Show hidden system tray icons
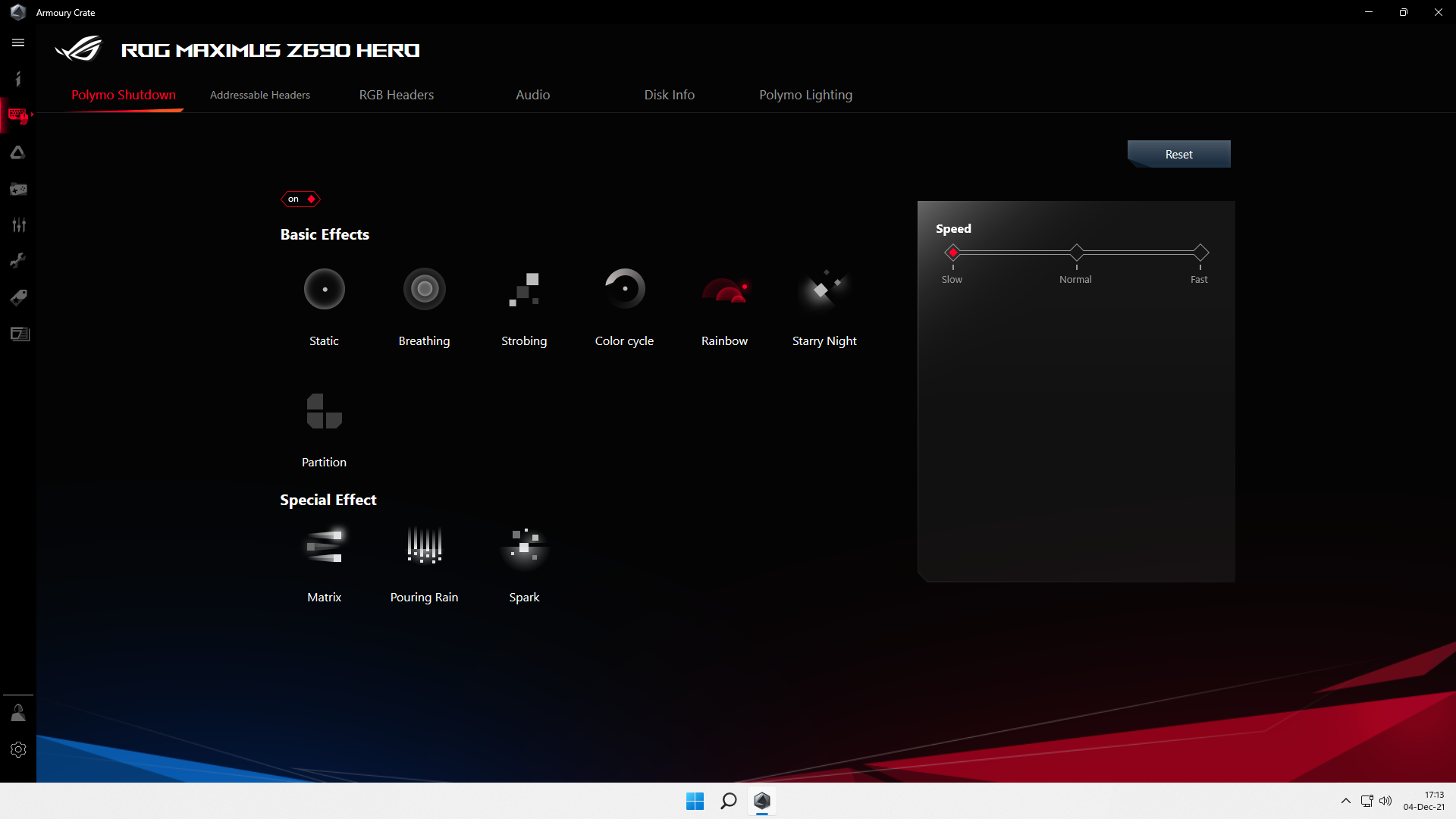The image size is (1456, 819). pyautogui.click(x=1346, y=801)
